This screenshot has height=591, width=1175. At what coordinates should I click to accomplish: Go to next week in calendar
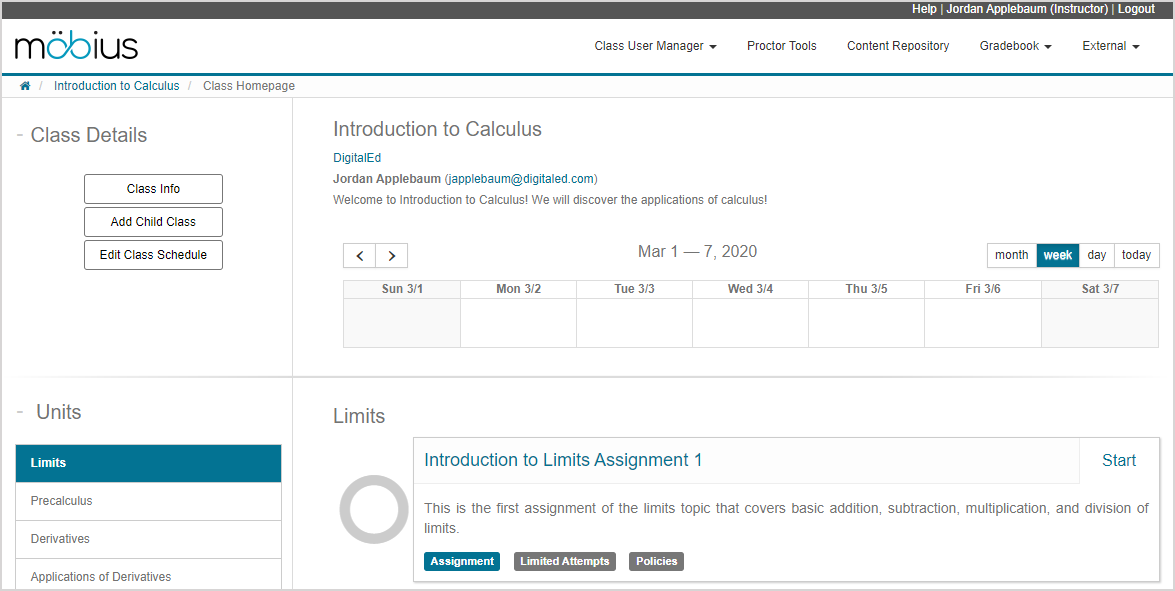click(392, 256)
